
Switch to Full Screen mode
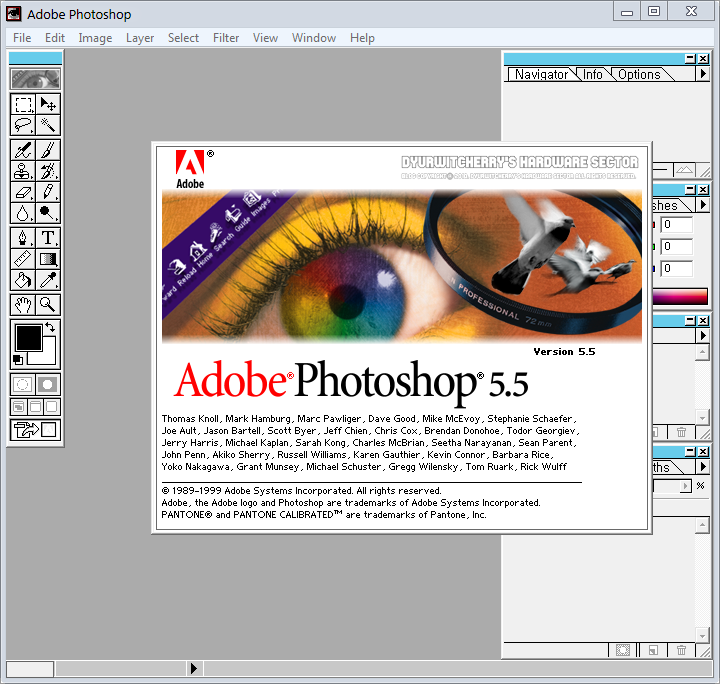tap(52, 407)
